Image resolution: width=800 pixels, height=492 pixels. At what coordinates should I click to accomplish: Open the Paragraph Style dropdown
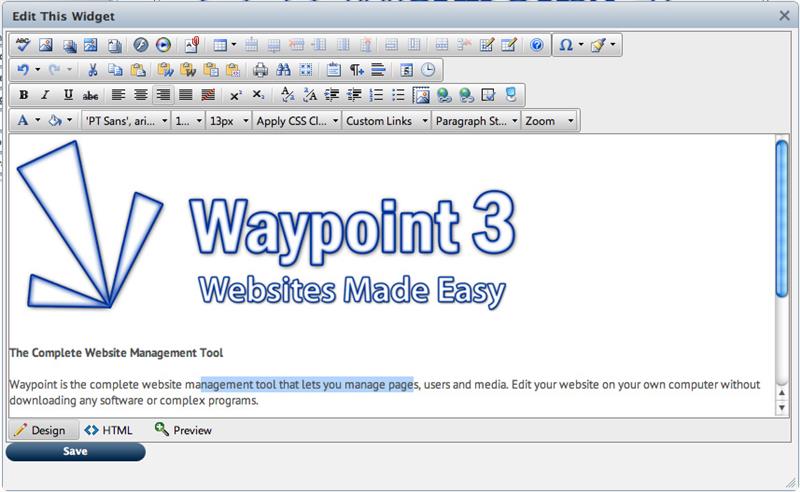(476, 121)
